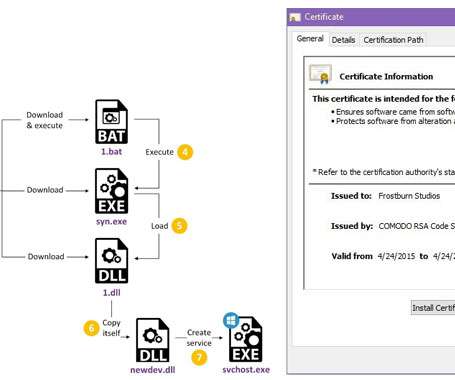The image size is (455, 380).
Task: Click the yellow step 5 Load badge
Action: [179, 226]
